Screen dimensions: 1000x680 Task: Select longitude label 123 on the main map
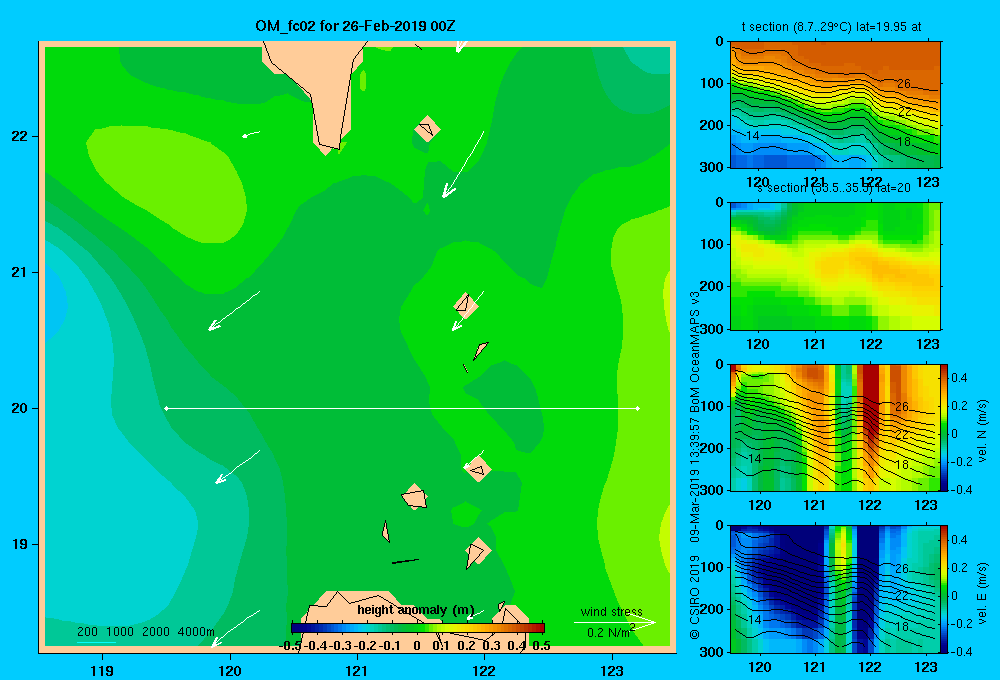[x=612, y=671]
